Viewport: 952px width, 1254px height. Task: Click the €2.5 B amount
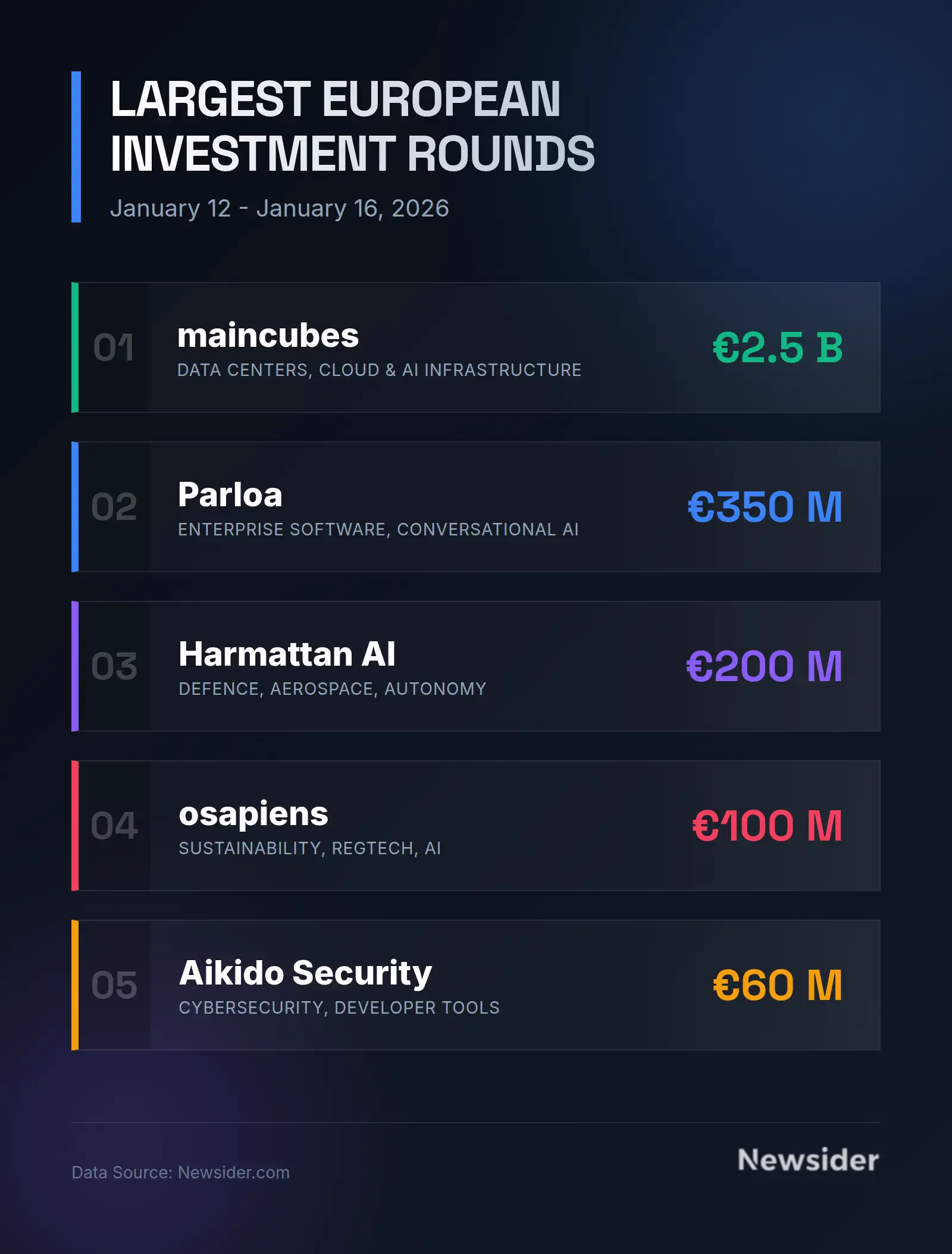pyautogui.click(x=778, y=347)
